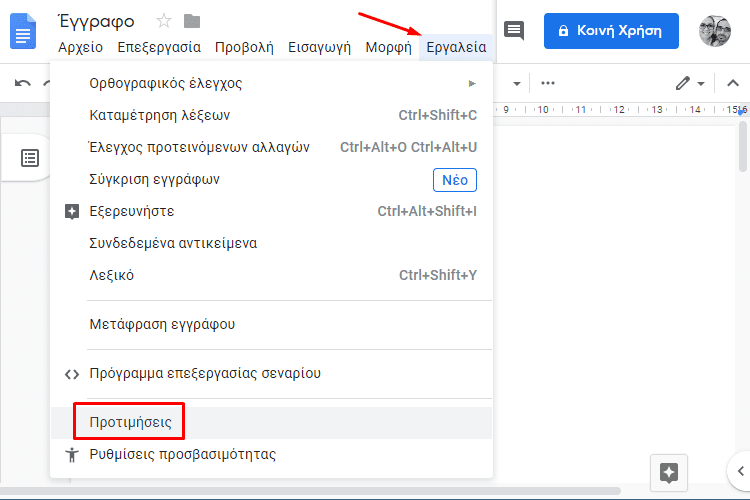
Task: Hide the menus with the up chevron
Action: click(x=733, y=83)
